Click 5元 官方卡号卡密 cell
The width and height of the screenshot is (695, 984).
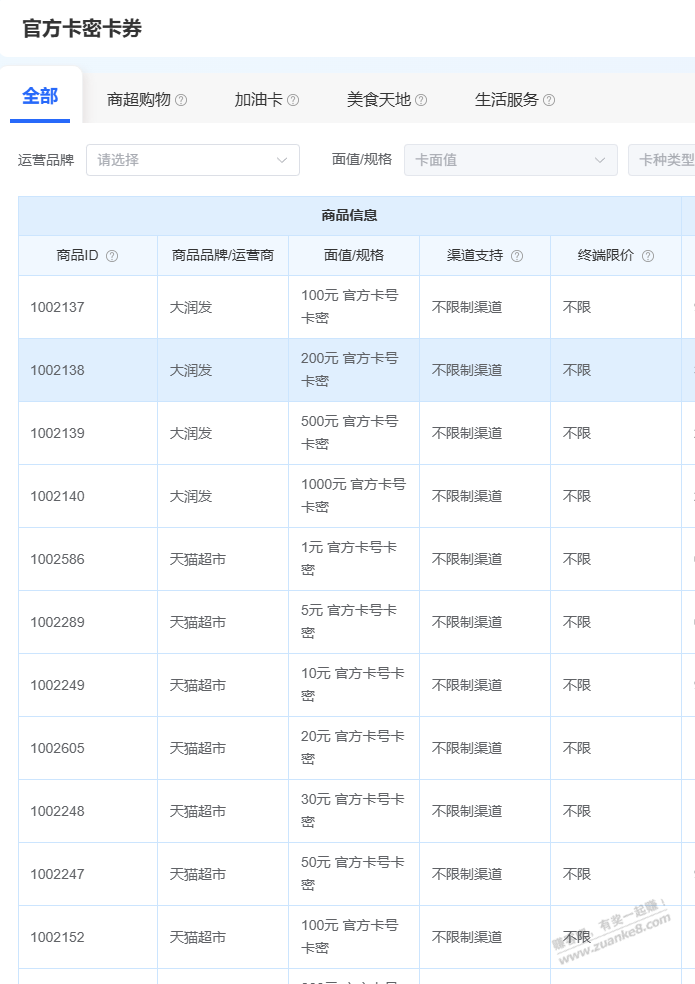(349, 621)
